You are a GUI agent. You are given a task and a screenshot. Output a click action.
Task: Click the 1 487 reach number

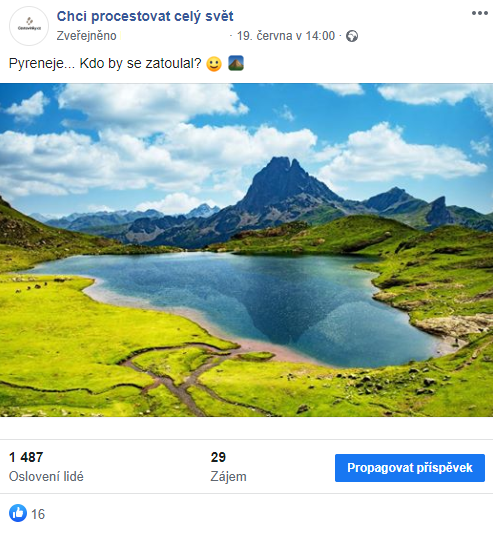26,457
